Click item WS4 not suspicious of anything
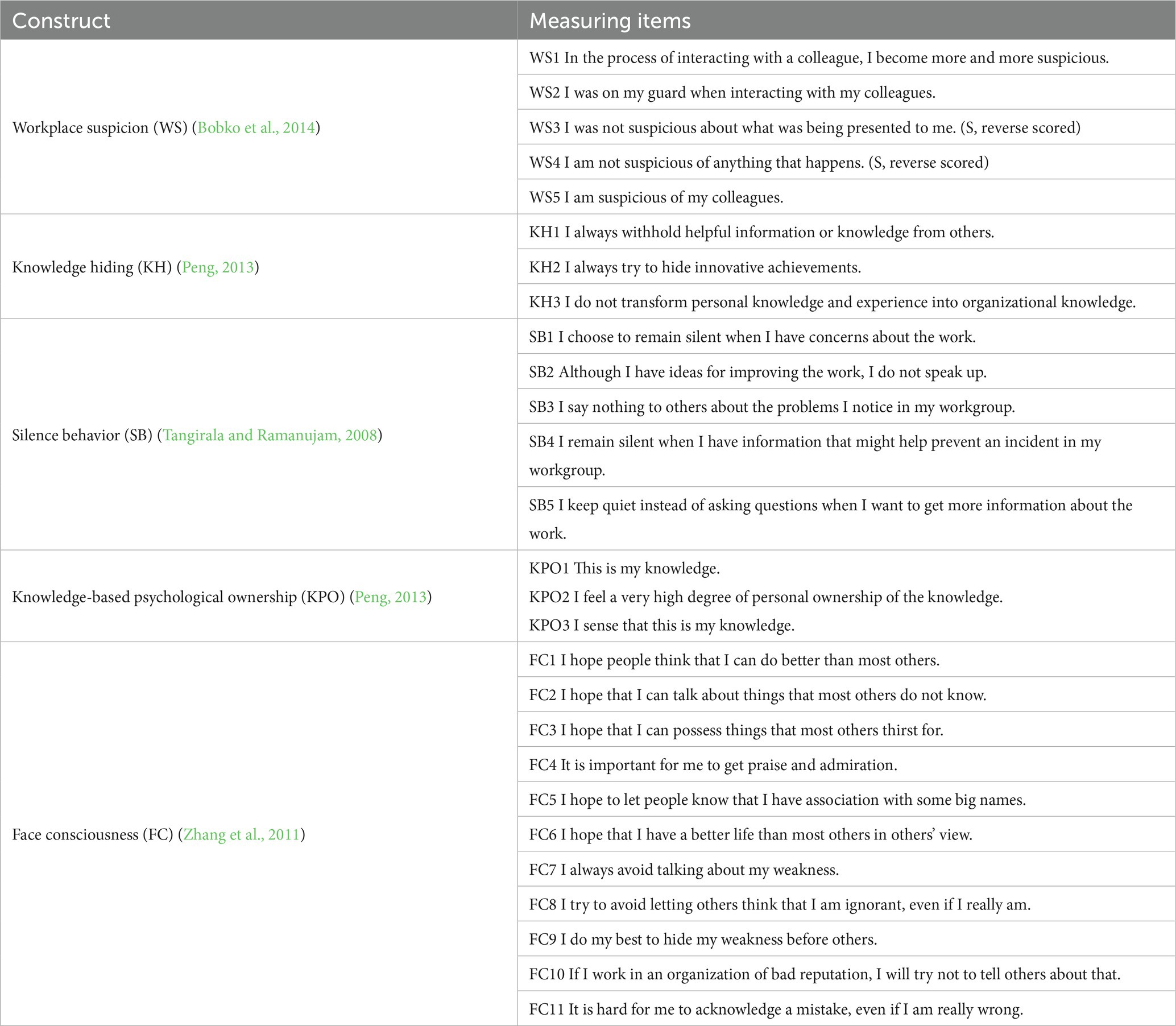Image resolution: width=1176 pixels, height=1026 pixels. (x=759, y=162)
